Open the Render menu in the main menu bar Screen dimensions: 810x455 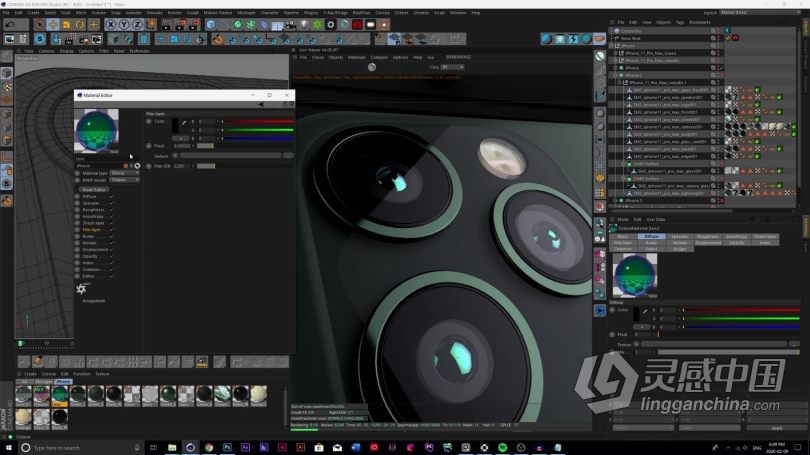[x=175, y=12]
